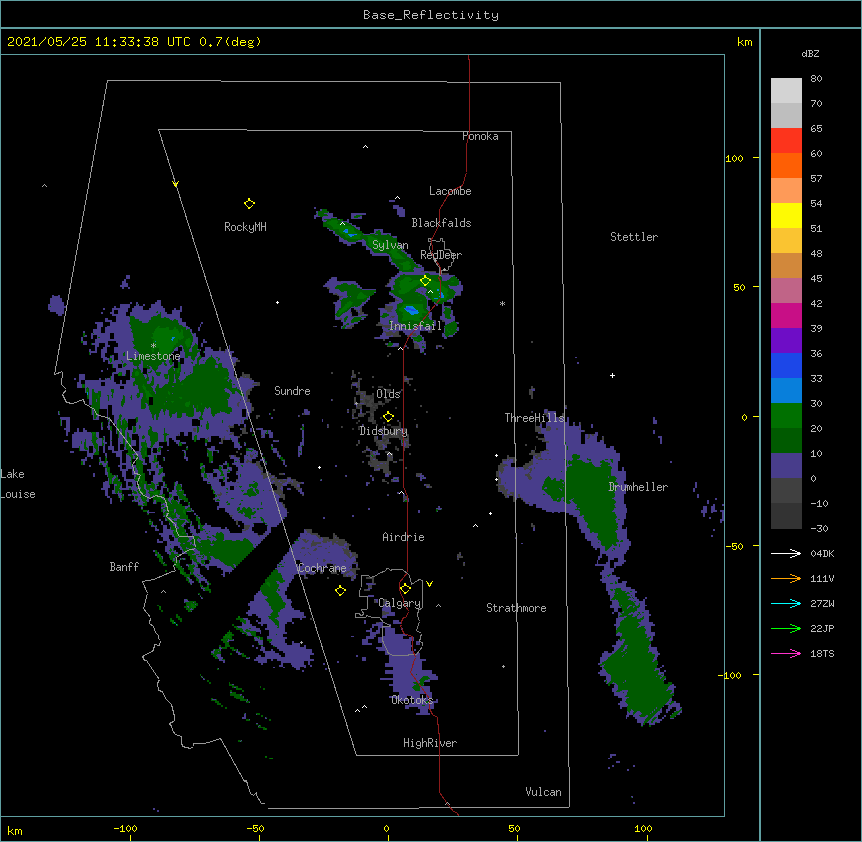
Task: Click the Calgary city label
Action: click(x=400, y=603)
